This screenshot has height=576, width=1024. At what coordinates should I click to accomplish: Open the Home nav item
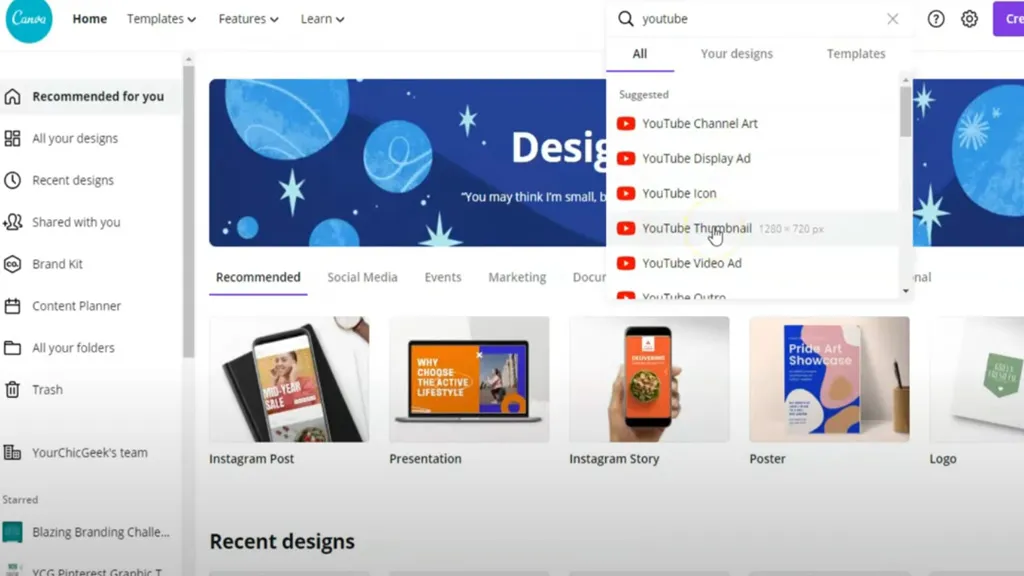click(89, 19)
